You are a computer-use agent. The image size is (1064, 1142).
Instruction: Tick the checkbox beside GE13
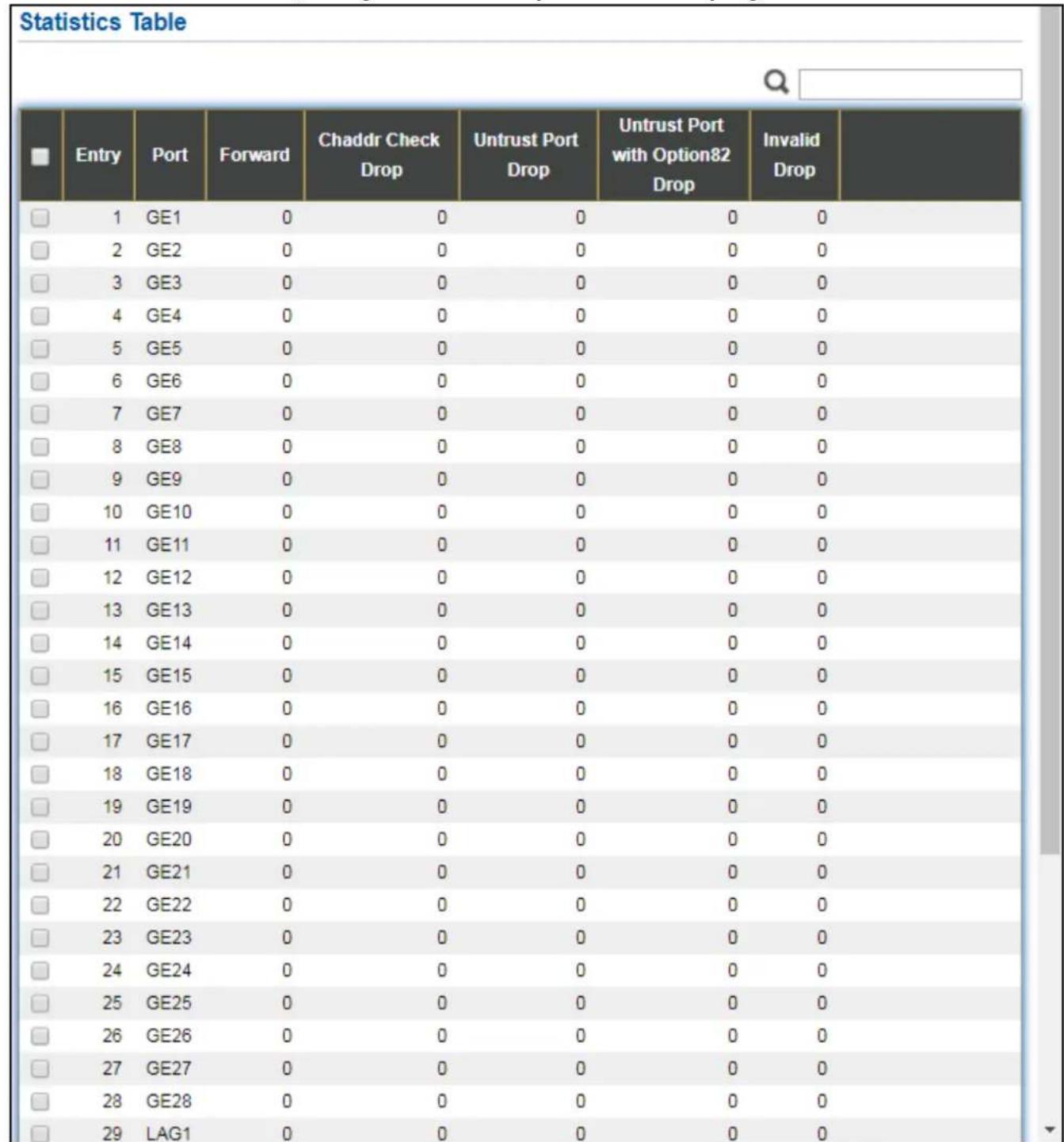coord(40,611)
